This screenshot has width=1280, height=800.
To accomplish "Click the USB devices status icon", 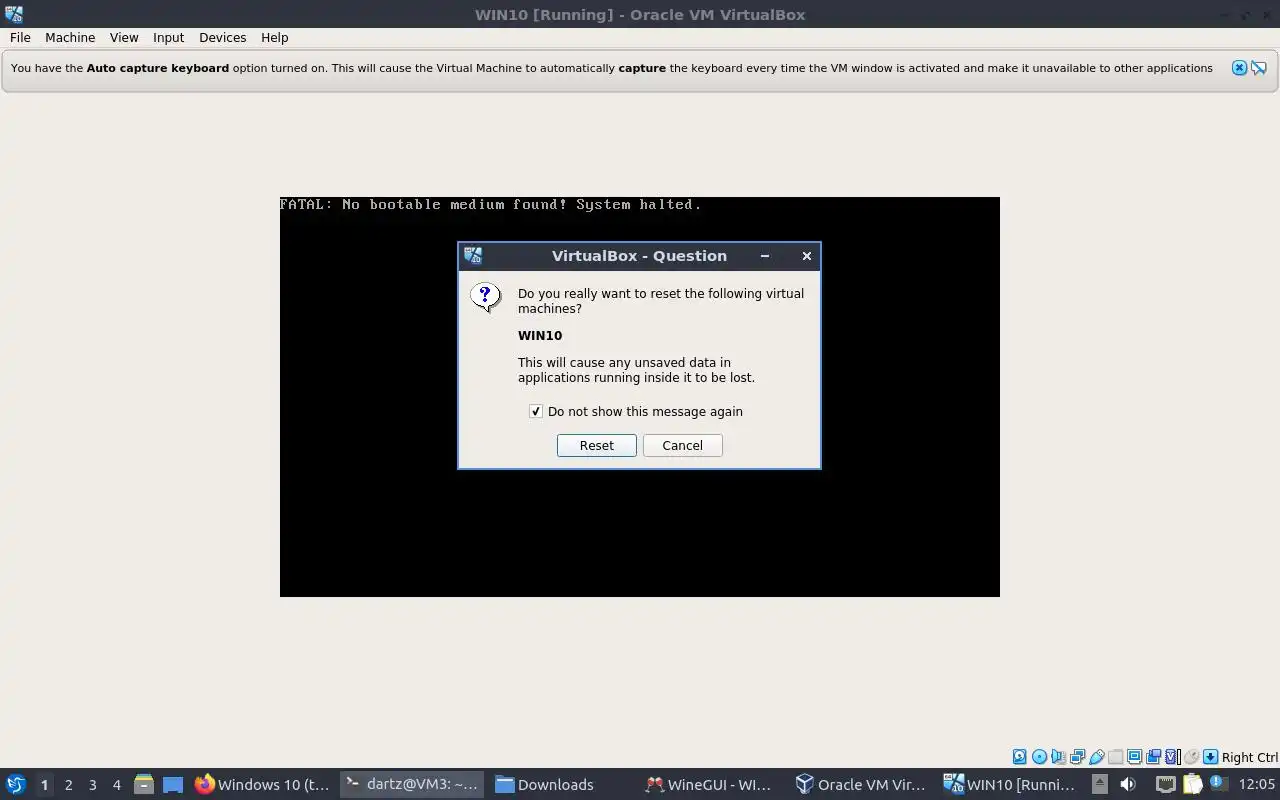I will coord(1097,757).
